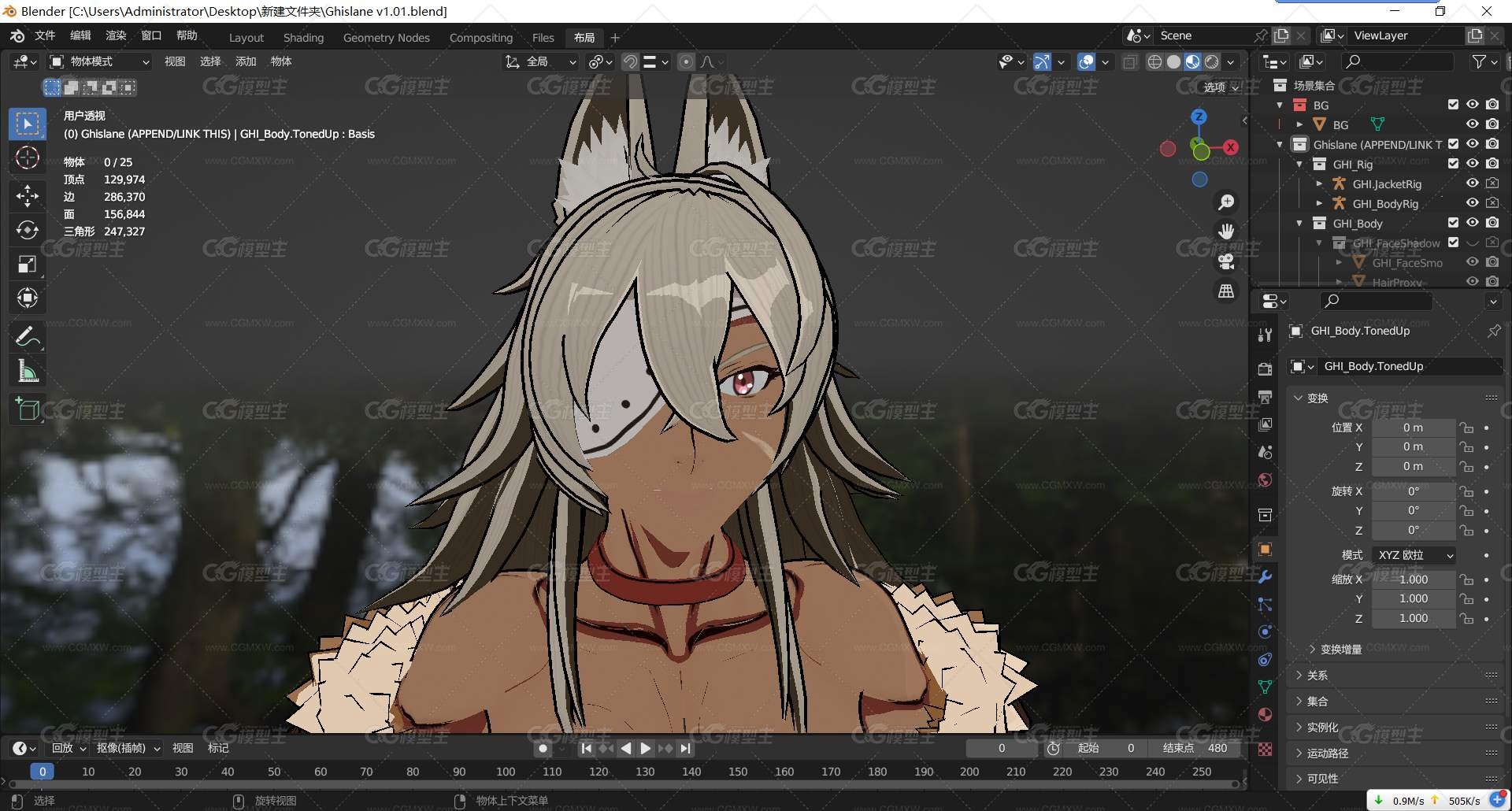The width and height of the screenshot is (1512, 811).
Task: Open 回放 playback popover
Action: tap(69, 749)
